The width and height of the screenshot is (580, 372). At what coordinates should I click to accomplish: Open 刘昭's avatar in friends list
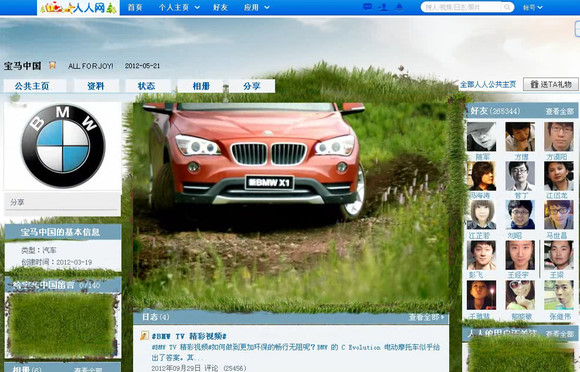pyautogui.click(x=520, y=214)
